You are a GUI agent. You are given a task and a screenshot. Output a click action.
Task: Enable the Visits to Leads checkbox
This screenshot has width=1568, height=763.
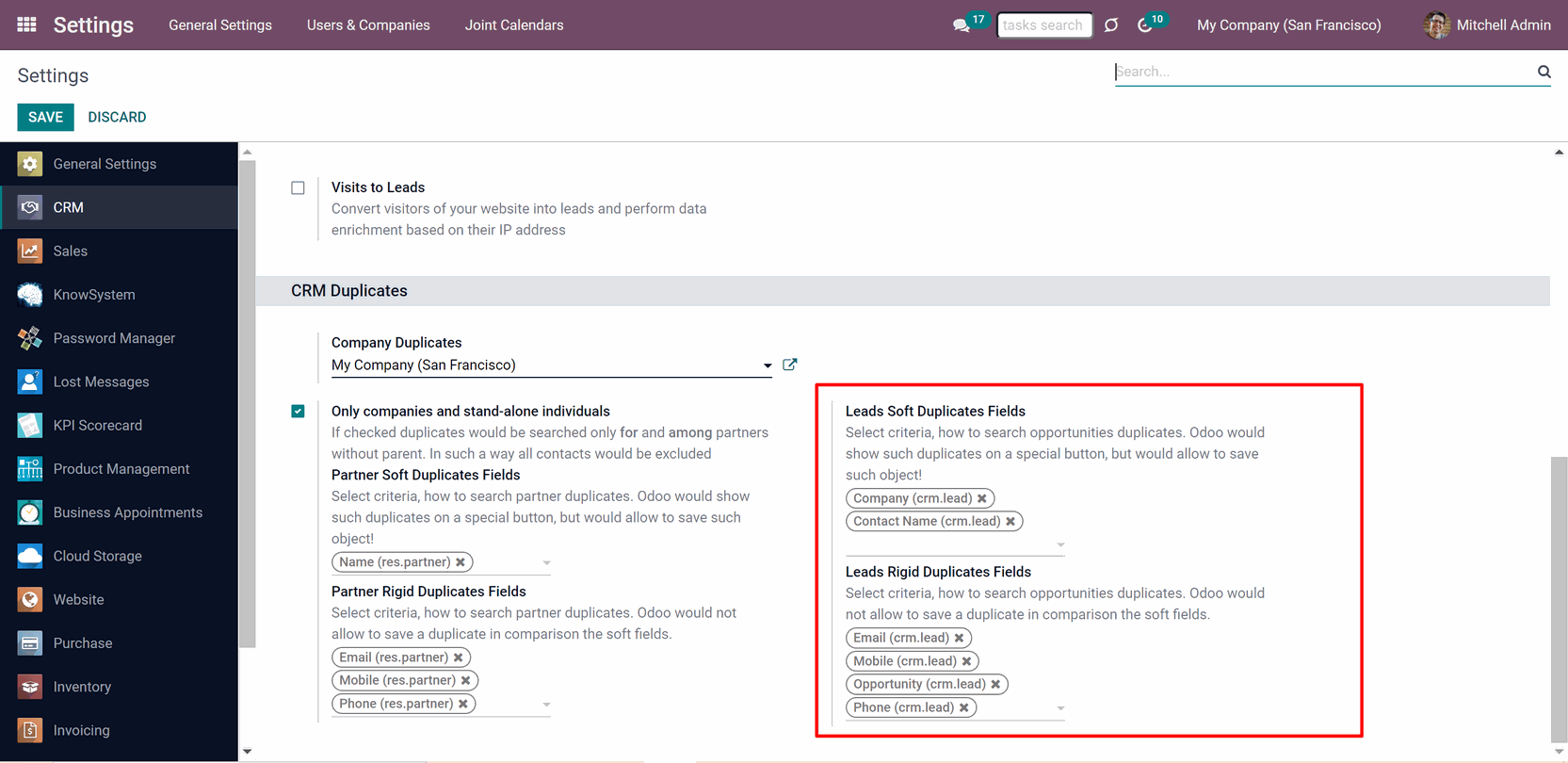click(x=299, y=187)
